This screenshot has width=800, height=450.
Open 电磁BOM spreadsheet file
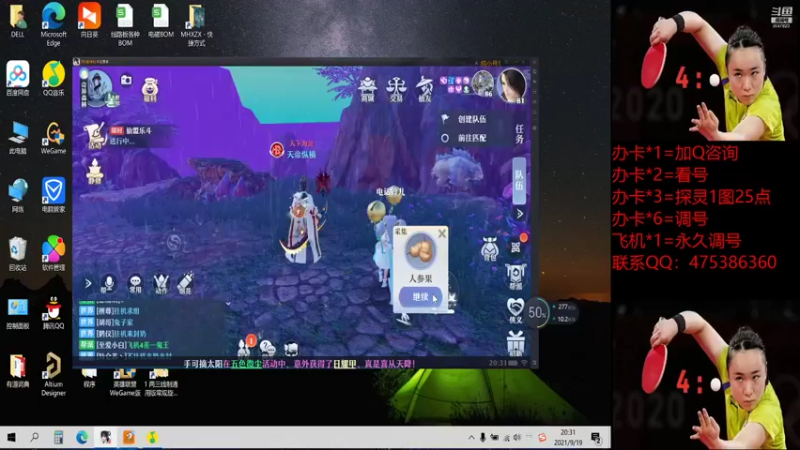click(160, 20)
